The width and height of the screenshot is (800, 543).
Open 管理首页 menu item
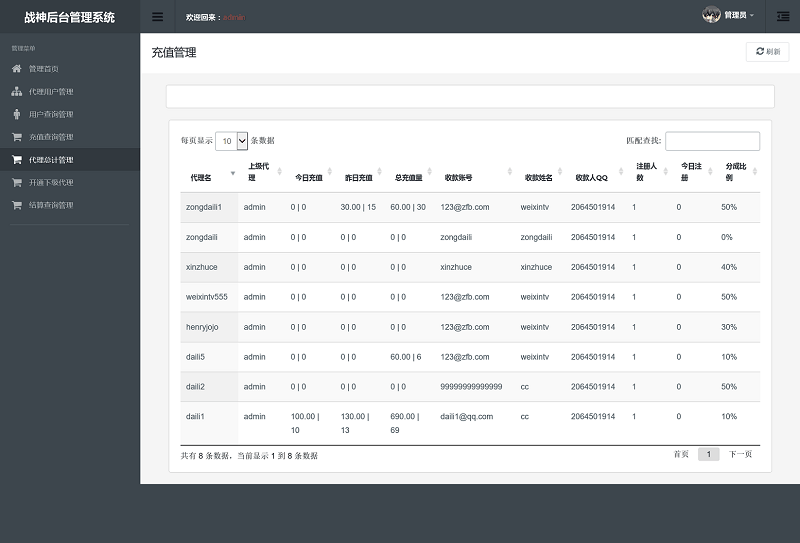70,68
